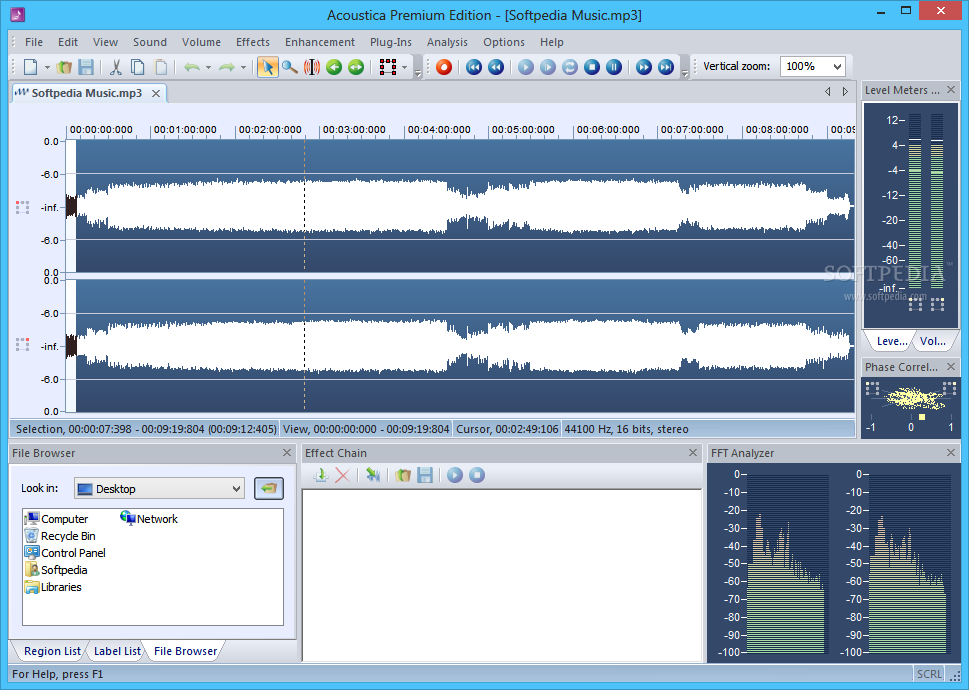Toggle the lower channel selector
969x690 pixels.
22,345
